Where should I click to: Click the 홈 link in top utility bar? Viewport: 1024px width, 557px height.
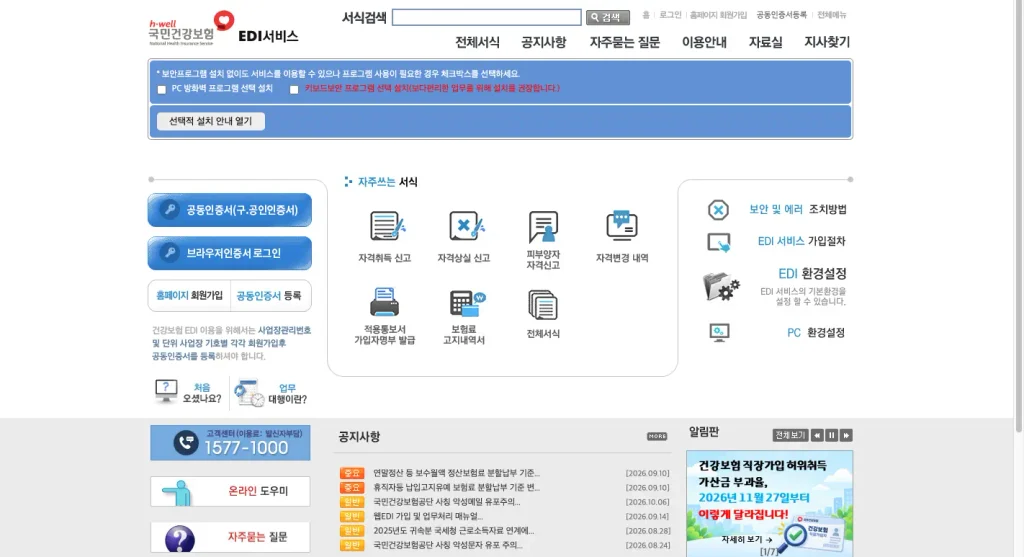[x=646, y=15]
